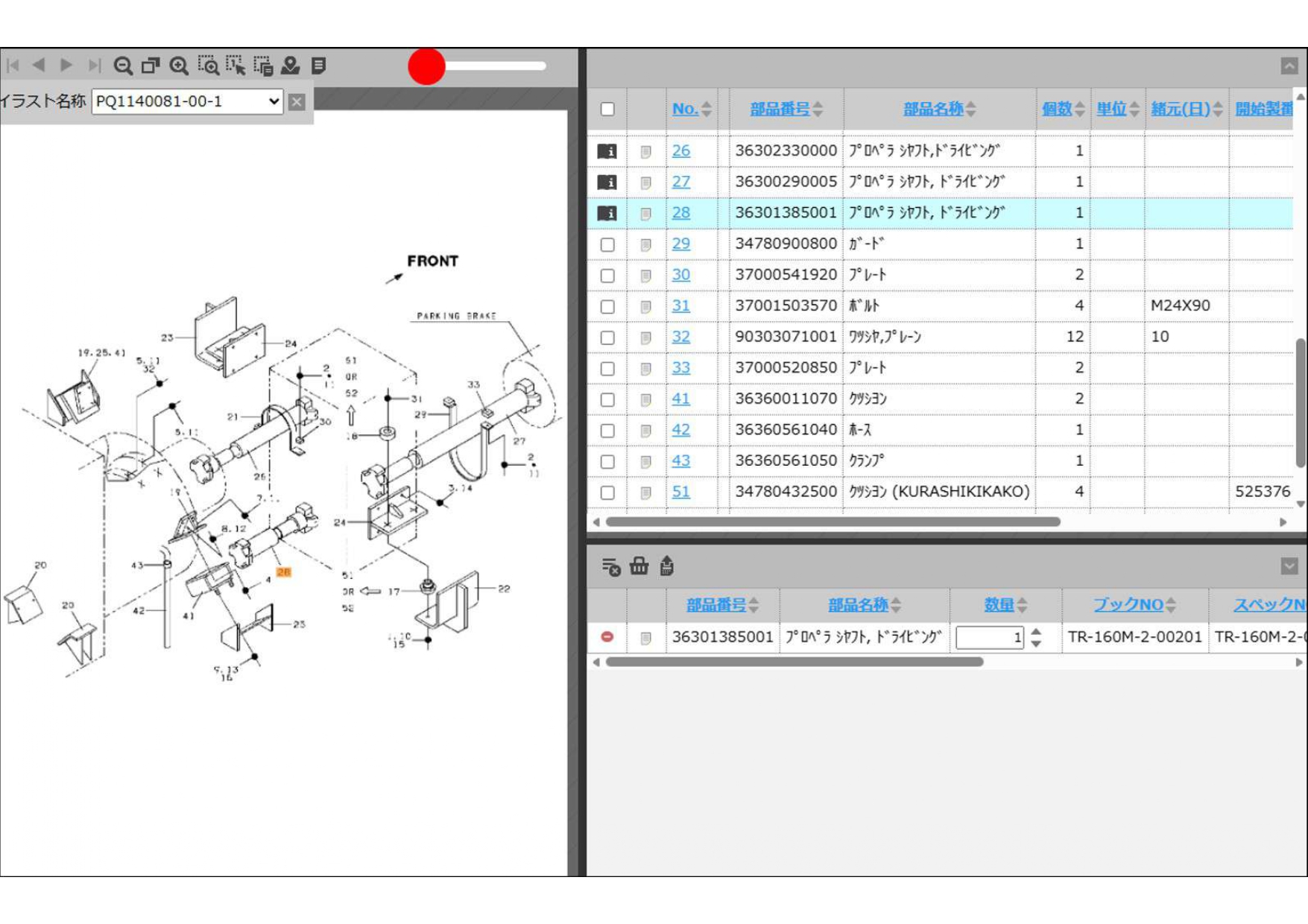Click the red zoom slider handle

[x=426, y=66]
